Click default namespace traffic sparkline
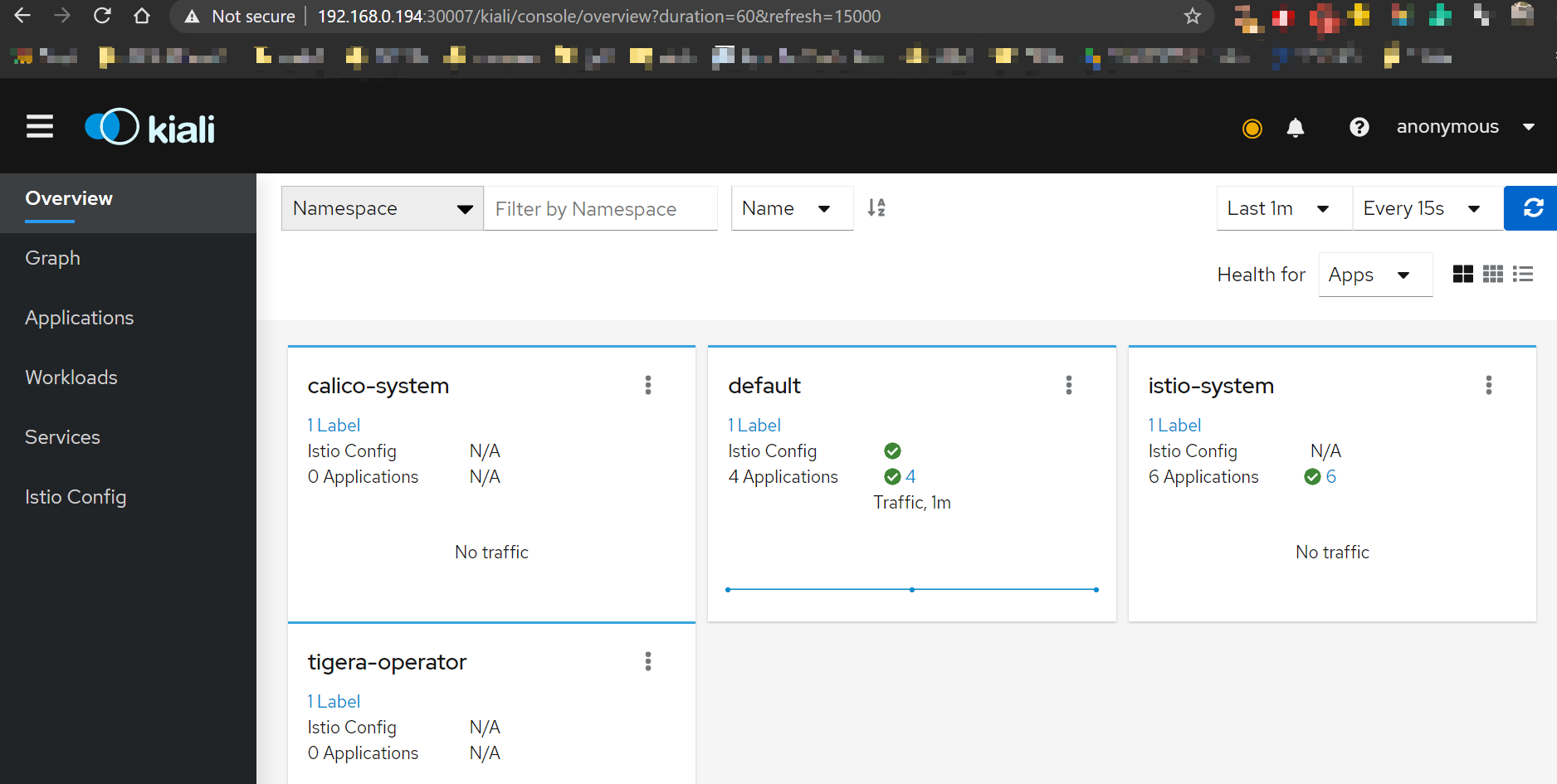 coord(912,590)
